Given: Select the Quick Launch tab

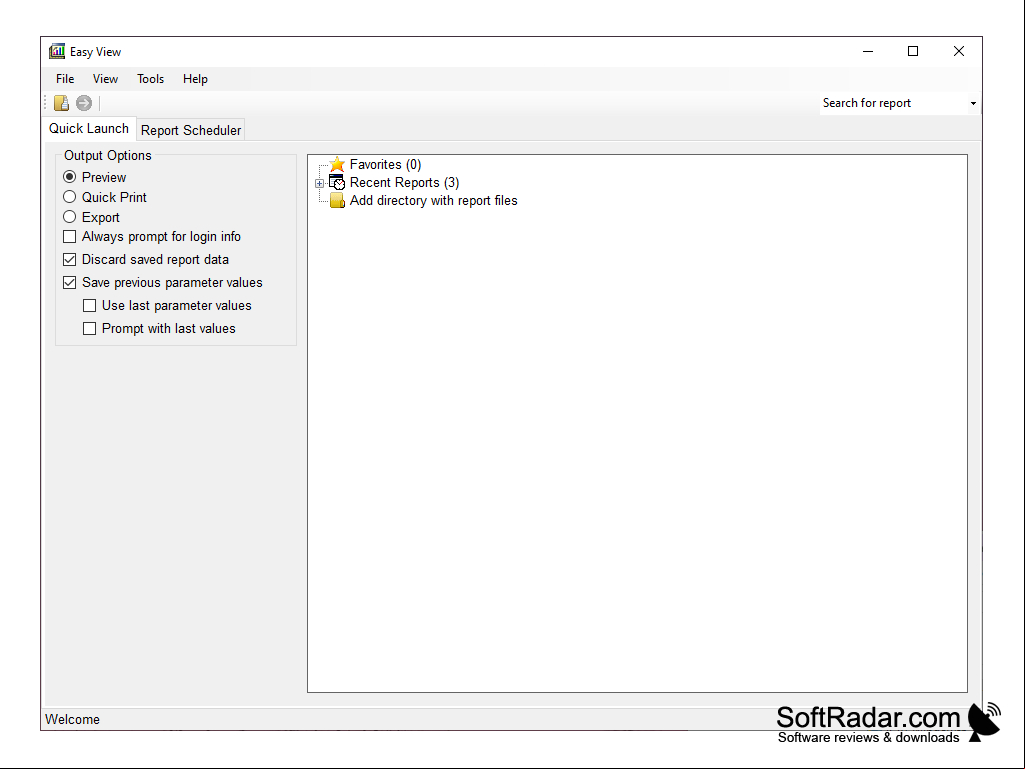Looking at the screenshot, I should [x=89, y=128].
